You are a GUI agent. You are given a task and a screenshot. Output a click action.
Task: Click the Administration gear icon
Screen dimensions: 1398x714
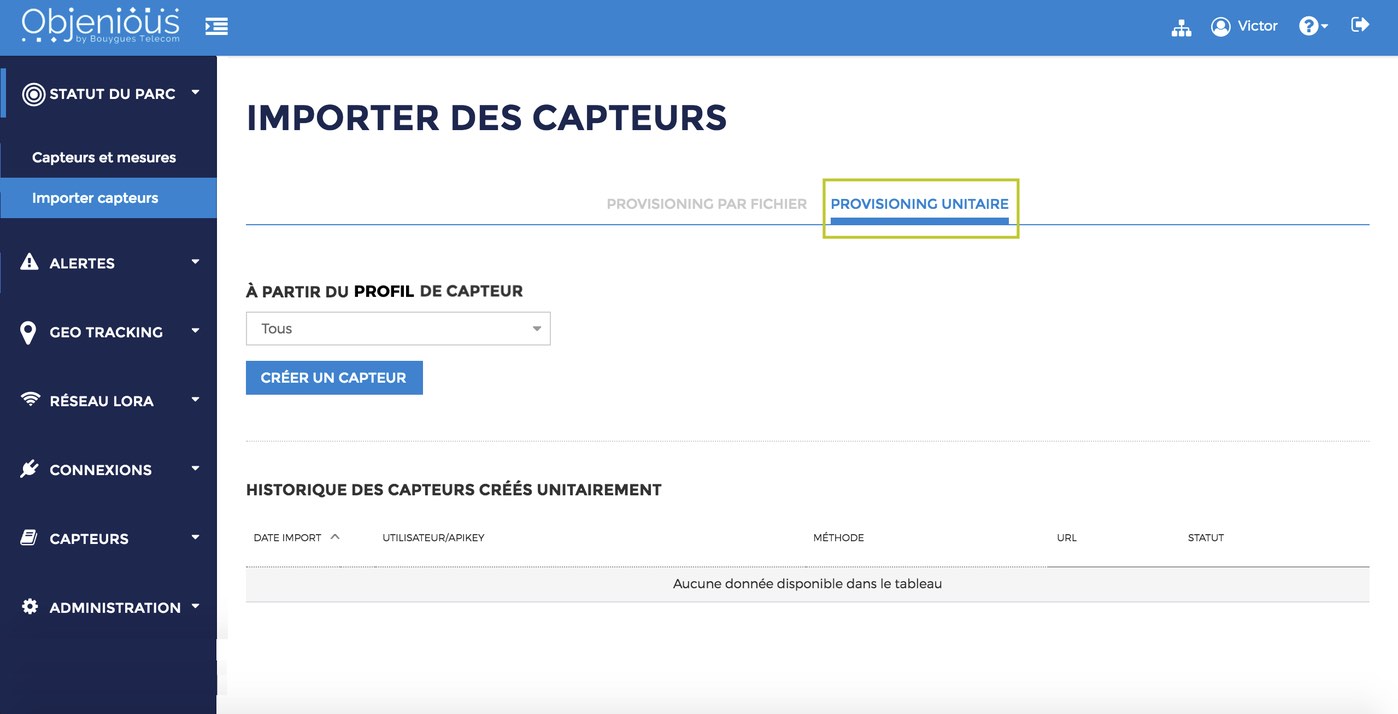point(30,607)
